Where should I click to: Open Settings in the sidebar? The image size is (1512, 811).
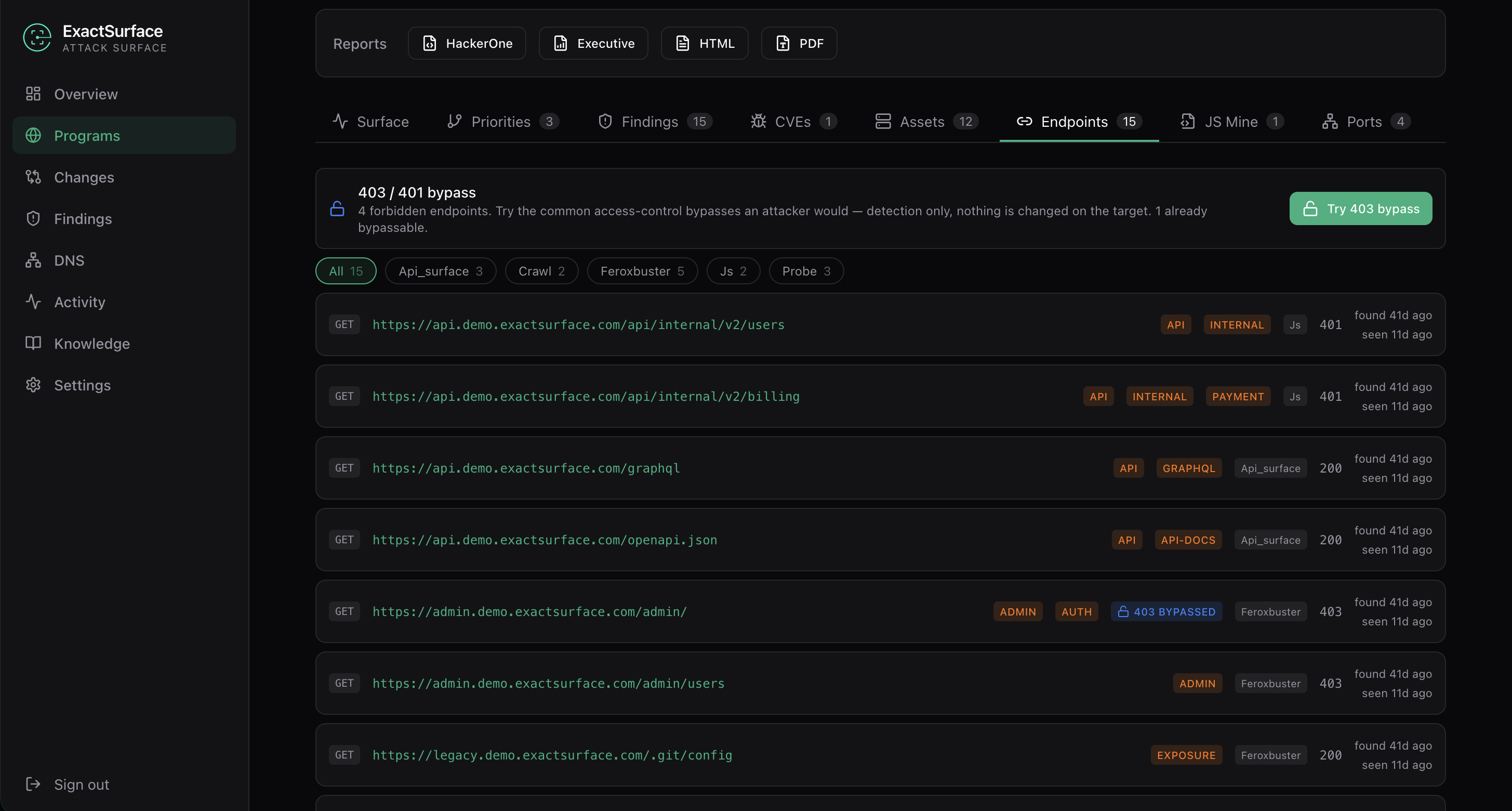[124, 385]
